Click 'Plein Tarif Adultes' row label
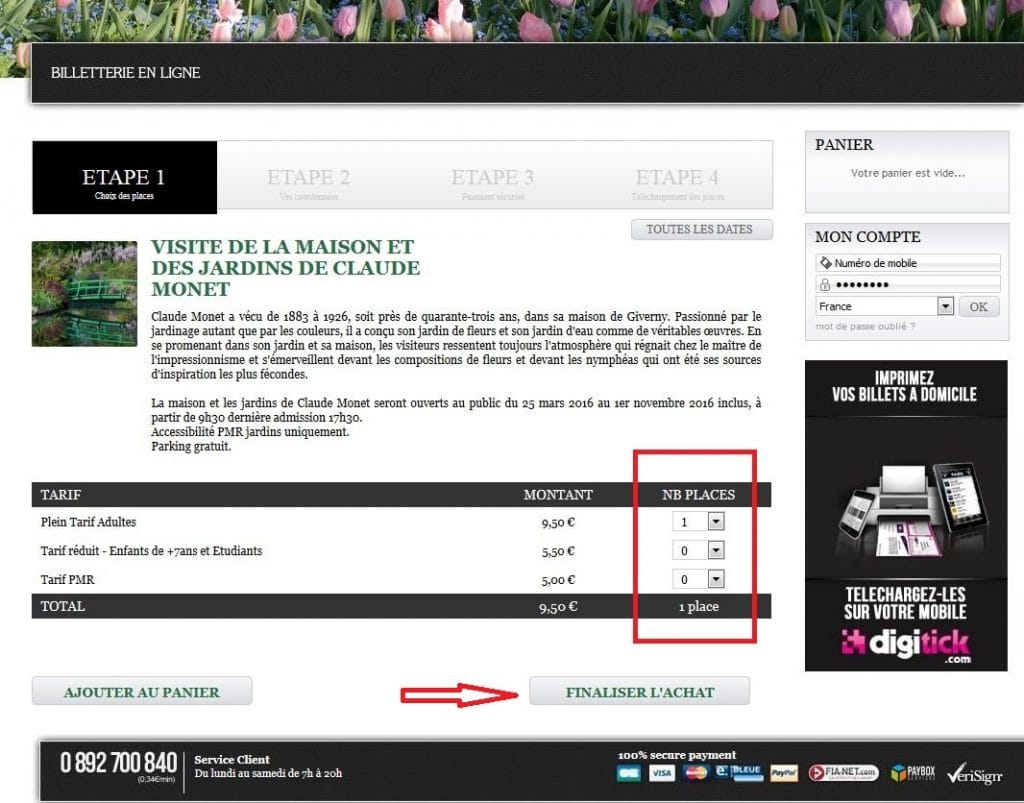 pyautogui.click(x=88, y=522)
